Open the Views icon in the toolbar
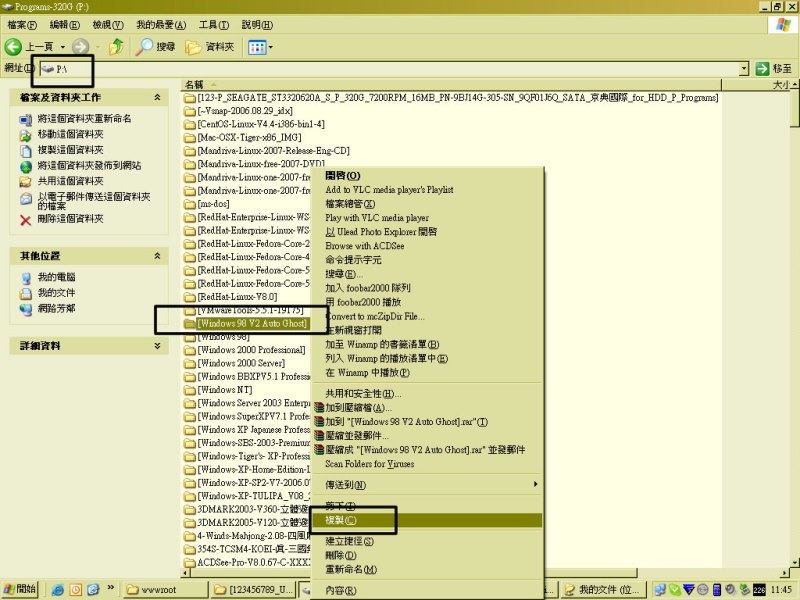Viewport: 800px width, 600px height. coord(257,47)
